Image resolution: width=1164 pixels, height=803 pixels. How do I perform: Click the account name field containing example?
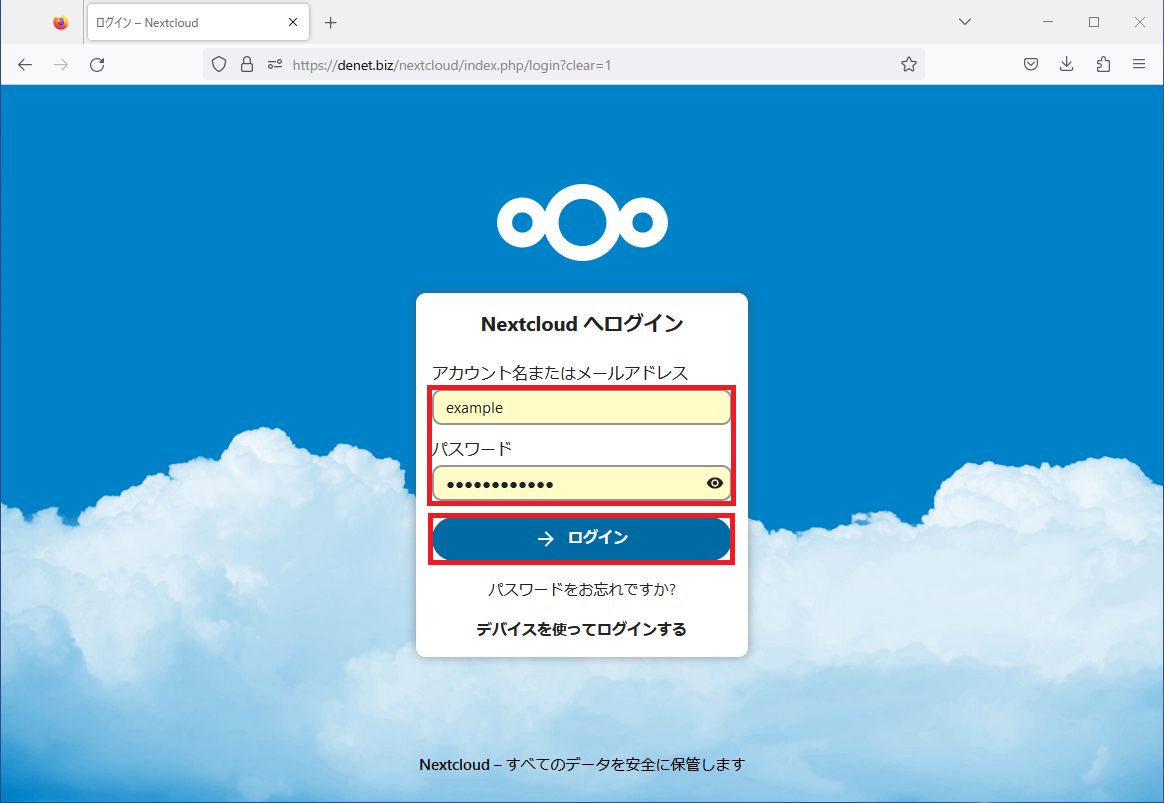tap(581, 407)
